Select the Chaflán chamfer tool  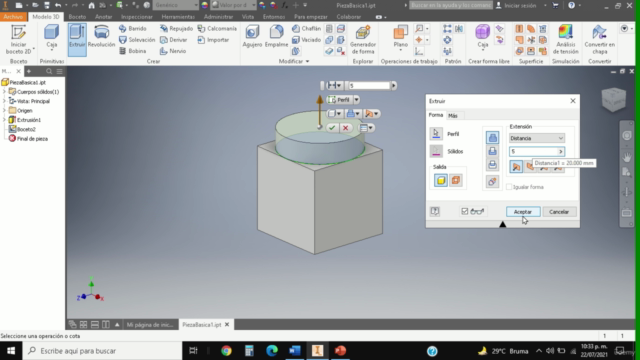307,29
